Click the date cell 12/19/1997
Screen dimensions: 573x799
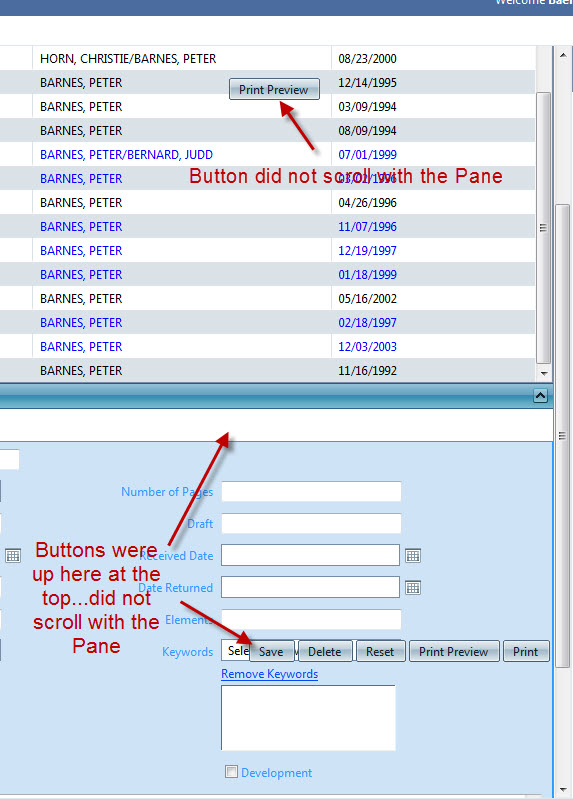point(368,250)
